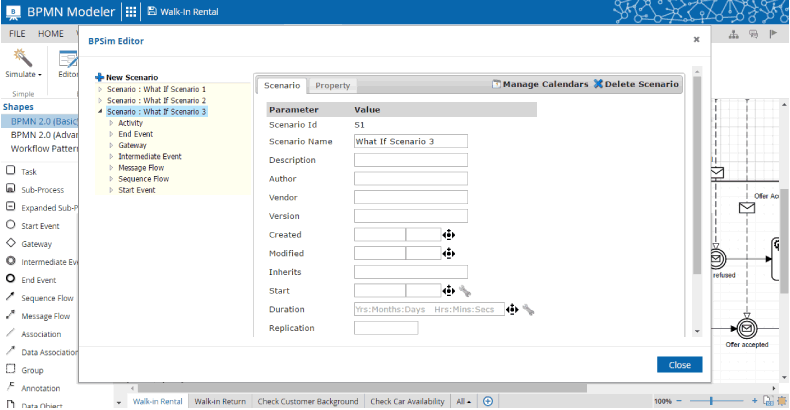This screenshot has width=790, height=410.
Task: Expand the Activity tree node
Action: (x=111, y=123)
